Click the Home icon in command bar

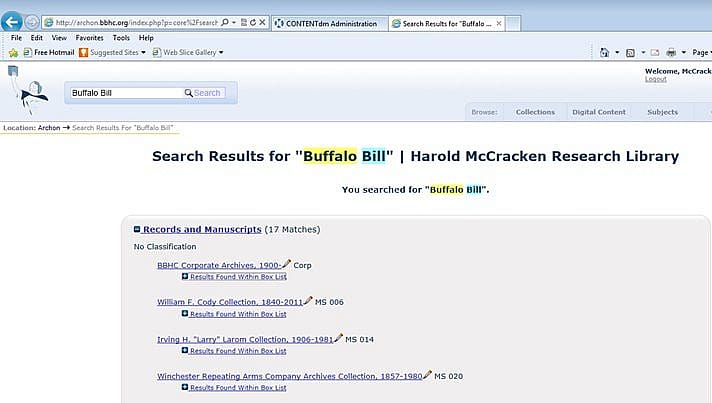(x=604, y=53)
